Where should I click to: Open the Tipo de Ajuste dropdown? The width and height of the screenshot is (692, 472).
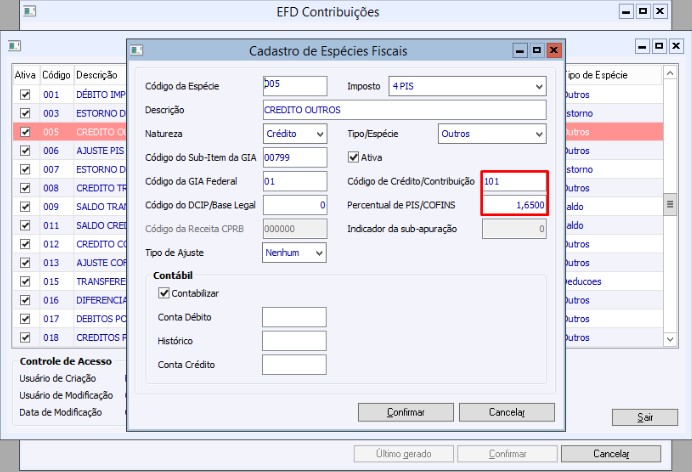[319, 253]
